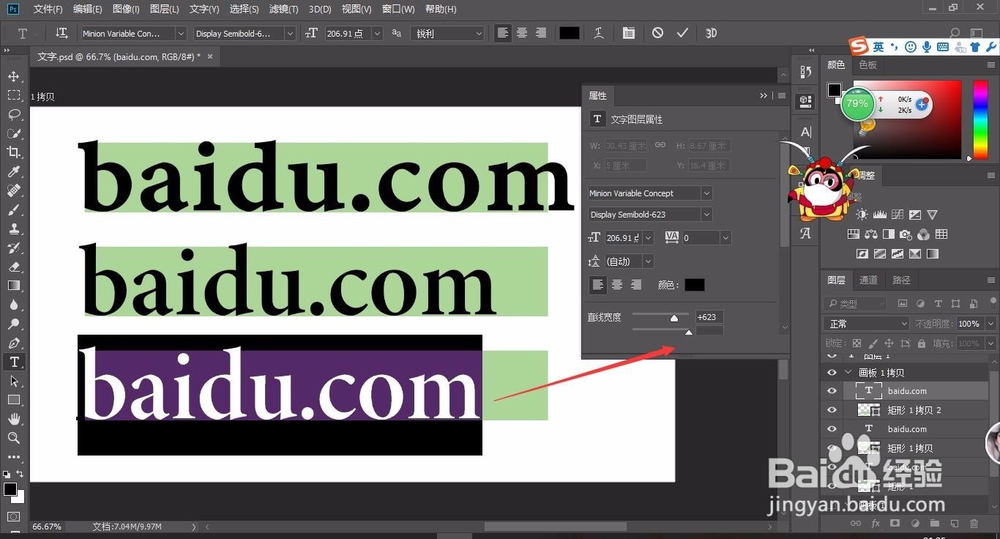Image resolution: width=1000 pixels, height=539 pixels.
Task: Hide the 画板 1 拷贝 artboard group
Action: tap(832, 373)
